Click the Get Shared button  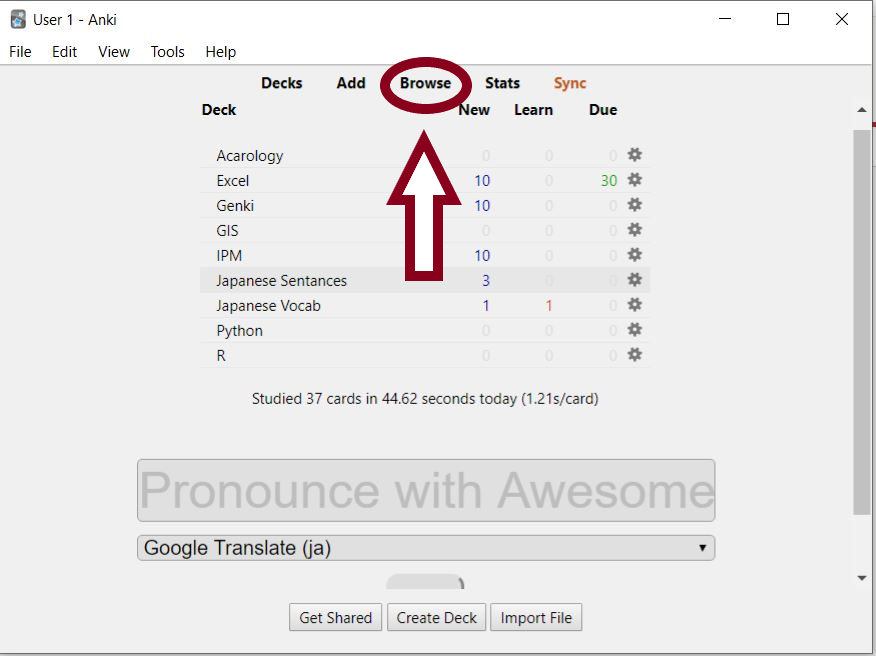[x=335, y=617]
